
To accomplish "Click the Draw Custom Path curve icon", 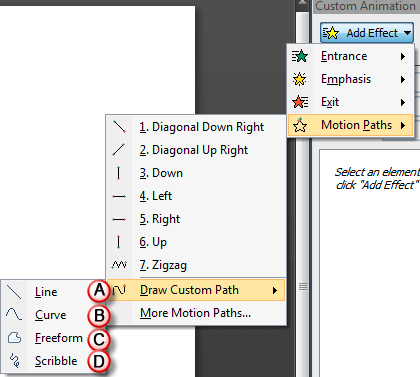I will [119, 290].
